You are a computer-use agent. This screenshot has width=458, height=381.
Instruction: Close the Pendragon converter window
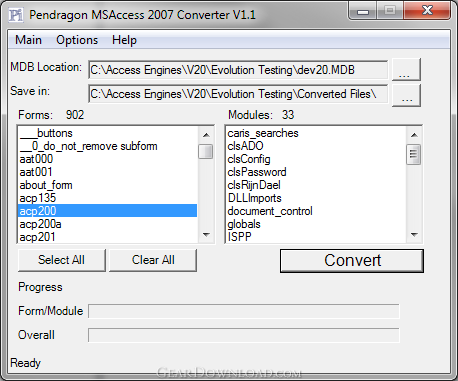point(427,11)
